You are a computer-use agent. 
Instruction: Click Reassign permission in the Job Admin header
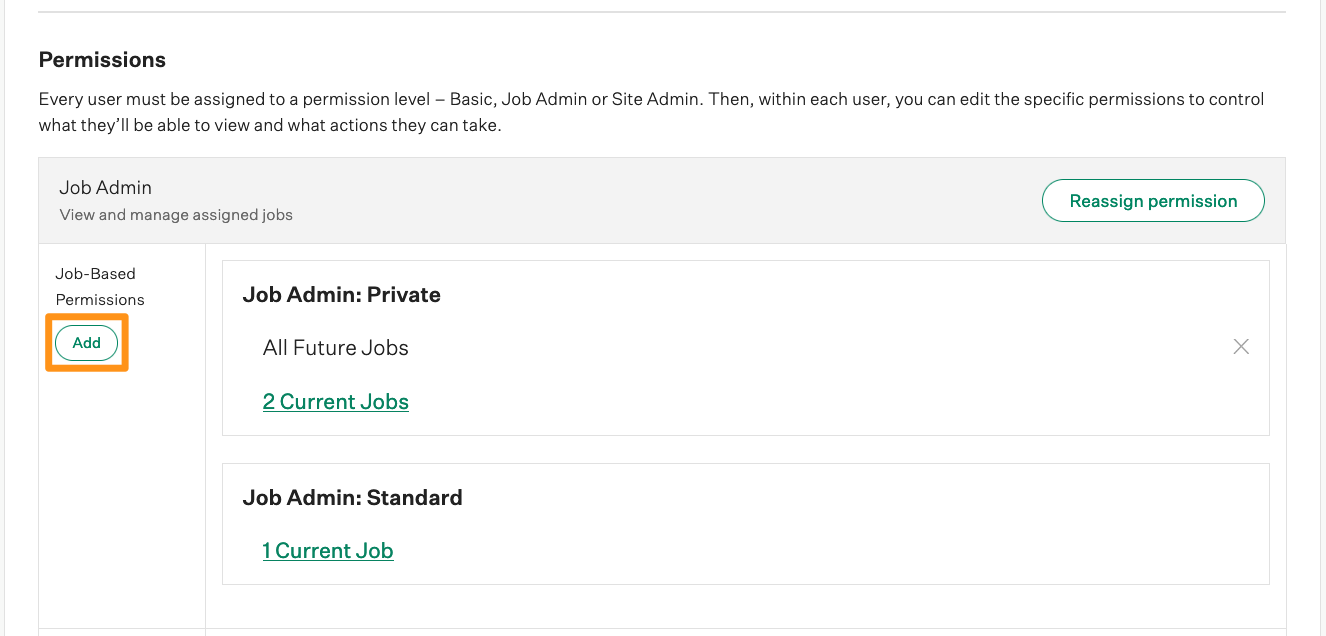coord(1152,200)
